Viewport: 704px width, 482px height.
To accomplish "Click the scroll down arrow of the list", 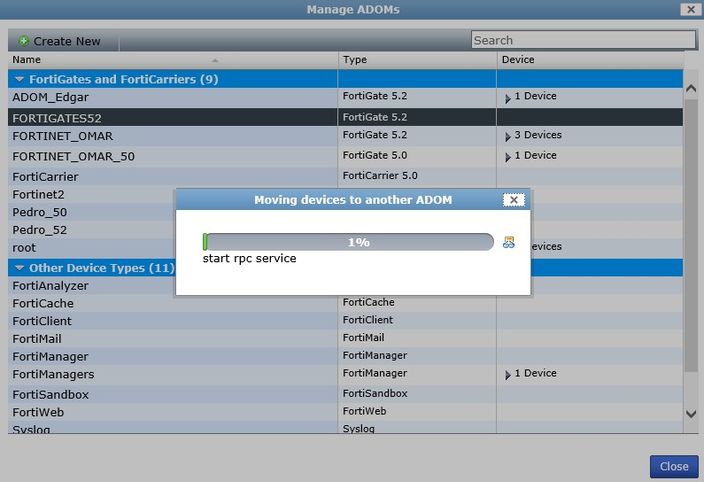I will click(x=691, y=413).
